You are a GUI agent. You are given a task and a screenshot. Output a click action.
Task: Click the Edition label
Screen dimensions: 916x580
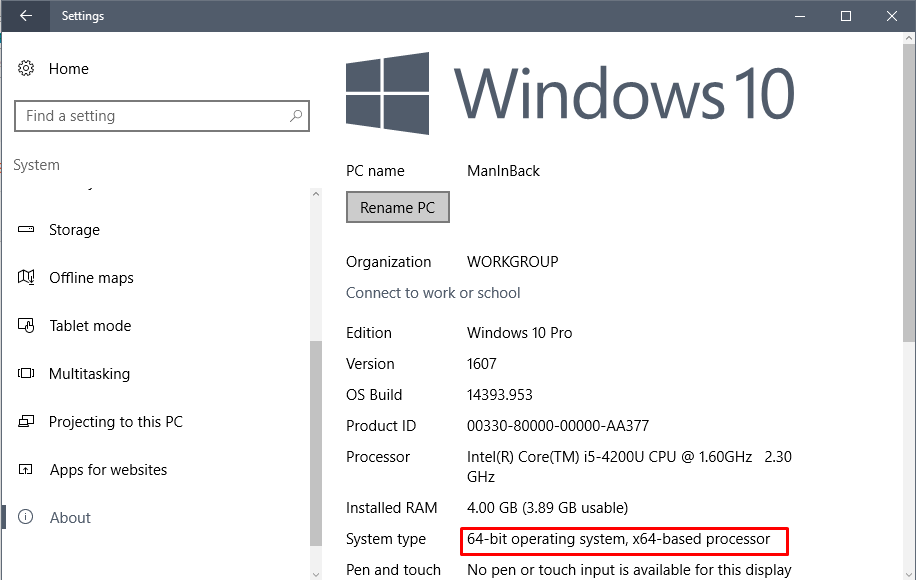pos(369,332)
